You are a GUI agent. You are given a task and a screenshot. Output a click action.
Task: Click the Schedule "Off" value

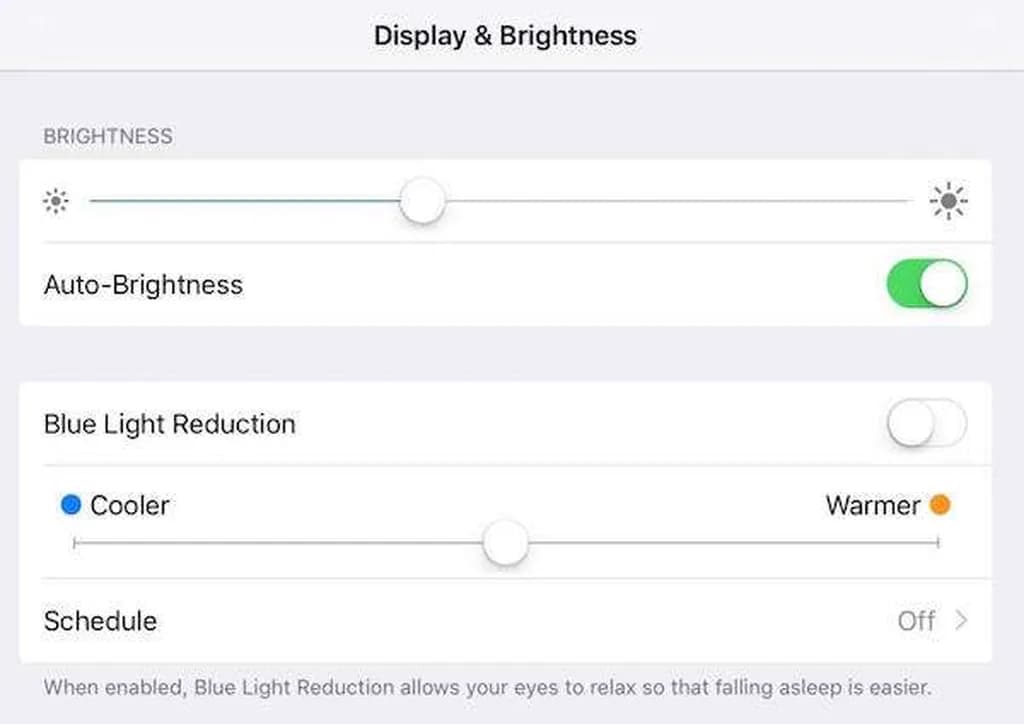tap(916, 621)
